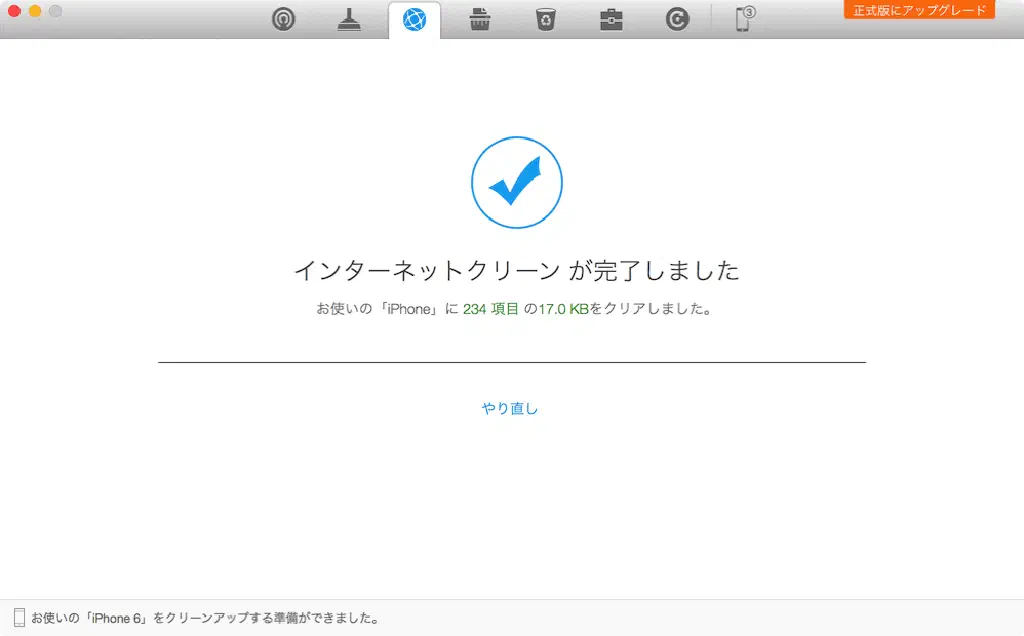The image size is (1024, 636).
Task: Click the iPhone icon in status bar
Action: [19, 618]
